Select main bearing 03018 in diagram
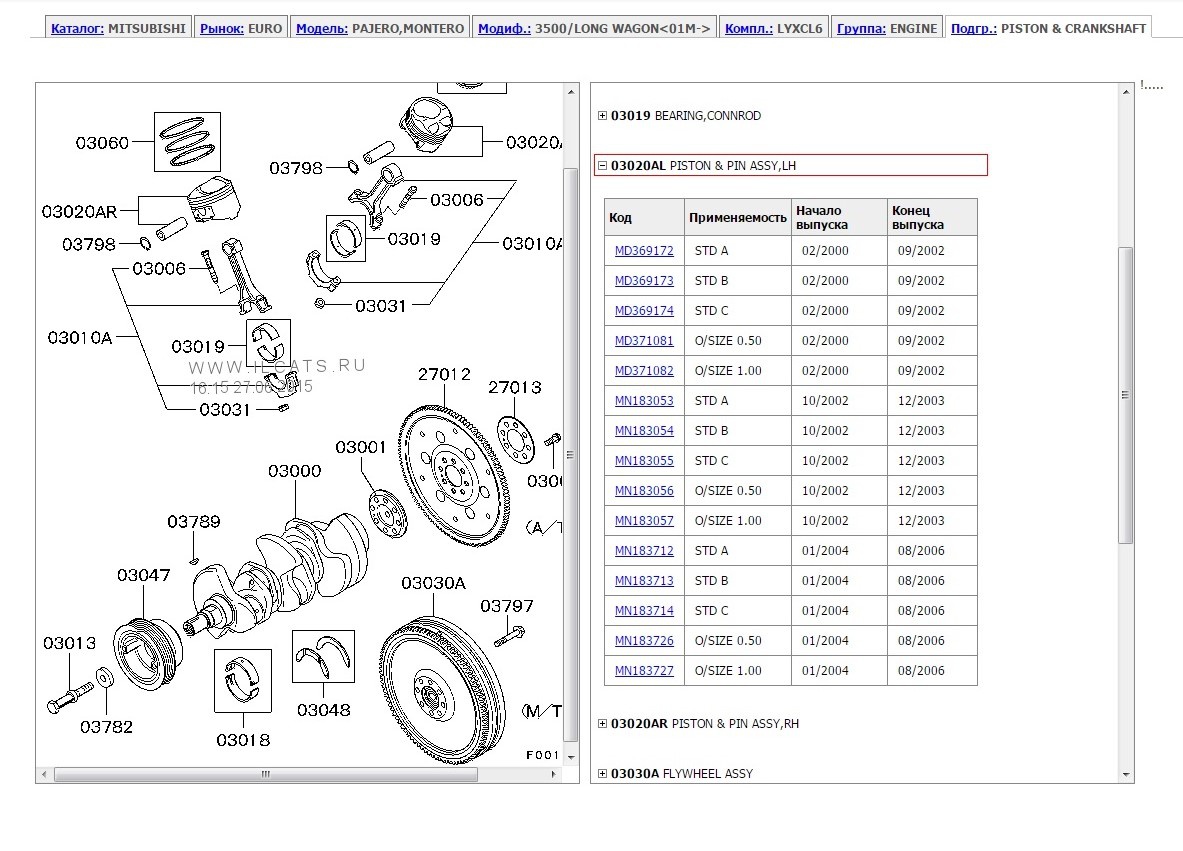 pyautogui.click(x=243, y=681)
